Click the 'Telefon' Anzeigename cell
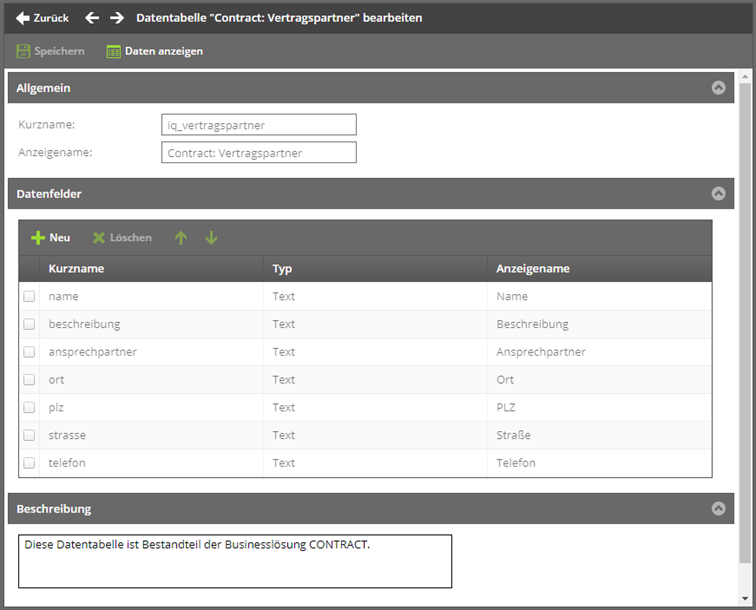Image resolution: width=756 pixels, height=610 pixels. pos(599,463)
